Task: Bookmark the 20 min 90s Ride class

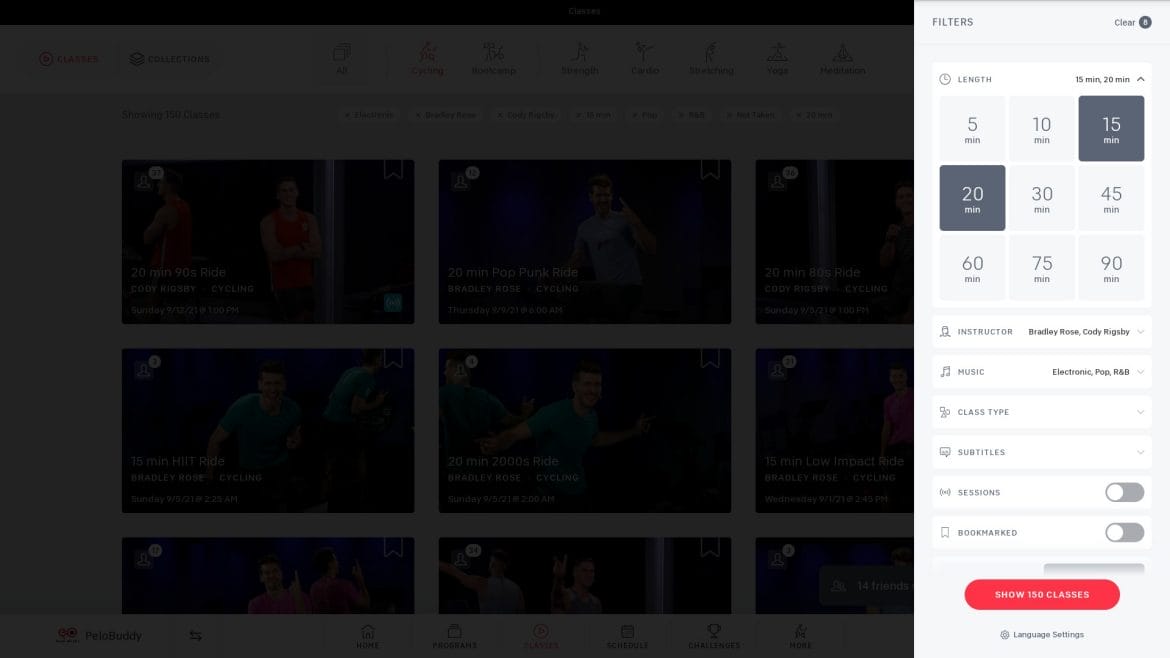Action: pos(393,170)
